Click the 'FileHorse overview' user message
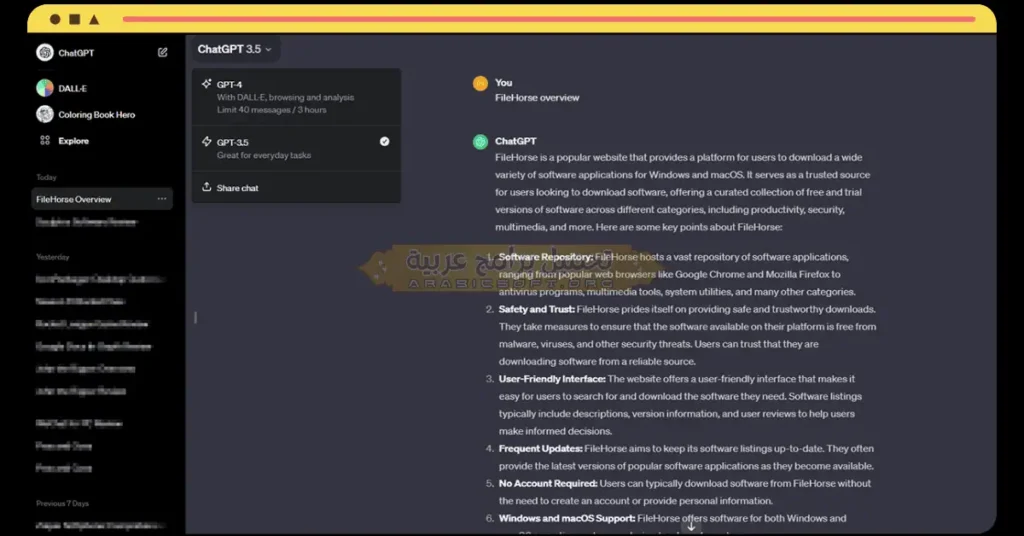This screenshot has width=1024, height=536. 537,97
